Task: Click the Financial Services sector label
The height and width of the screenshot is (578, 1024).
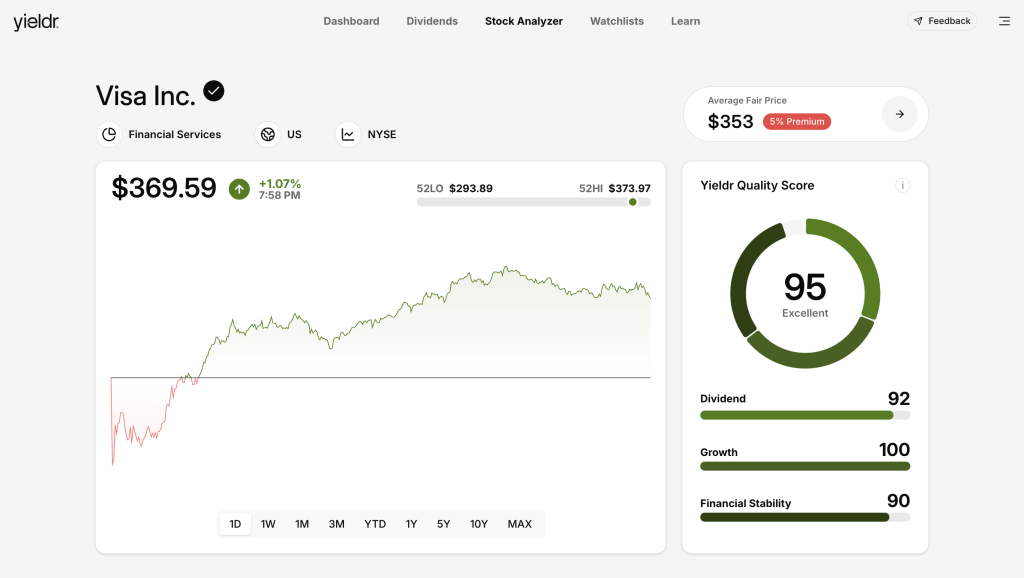Action: coord(174,134)
